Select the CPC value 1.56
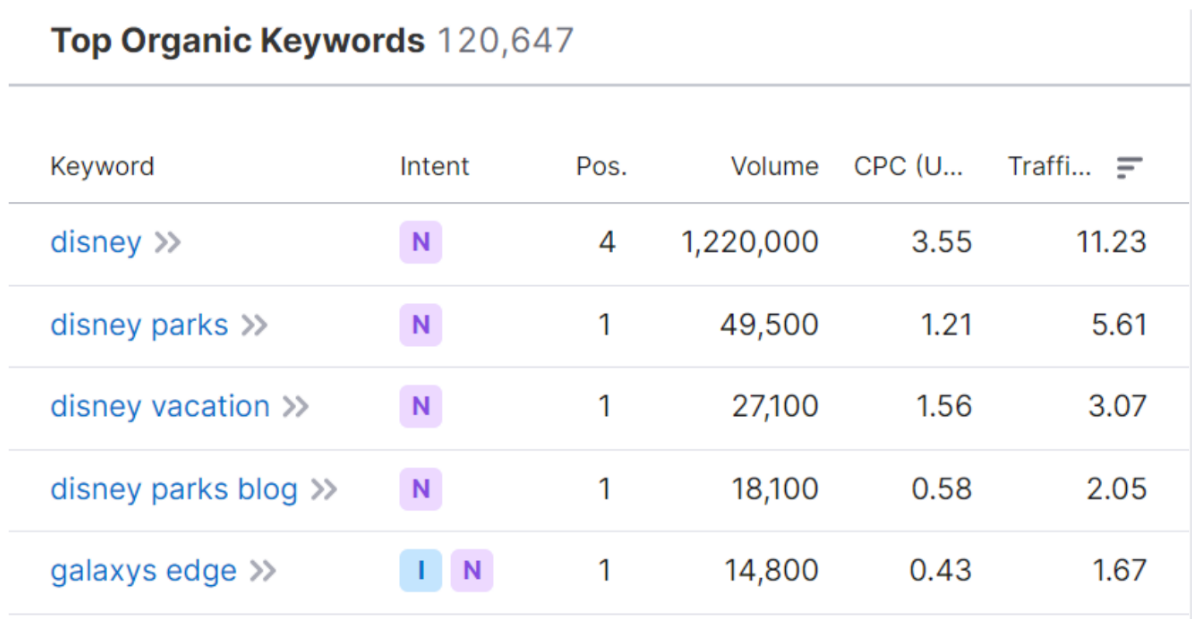The image size is (1192, 619). click(944, 407)
